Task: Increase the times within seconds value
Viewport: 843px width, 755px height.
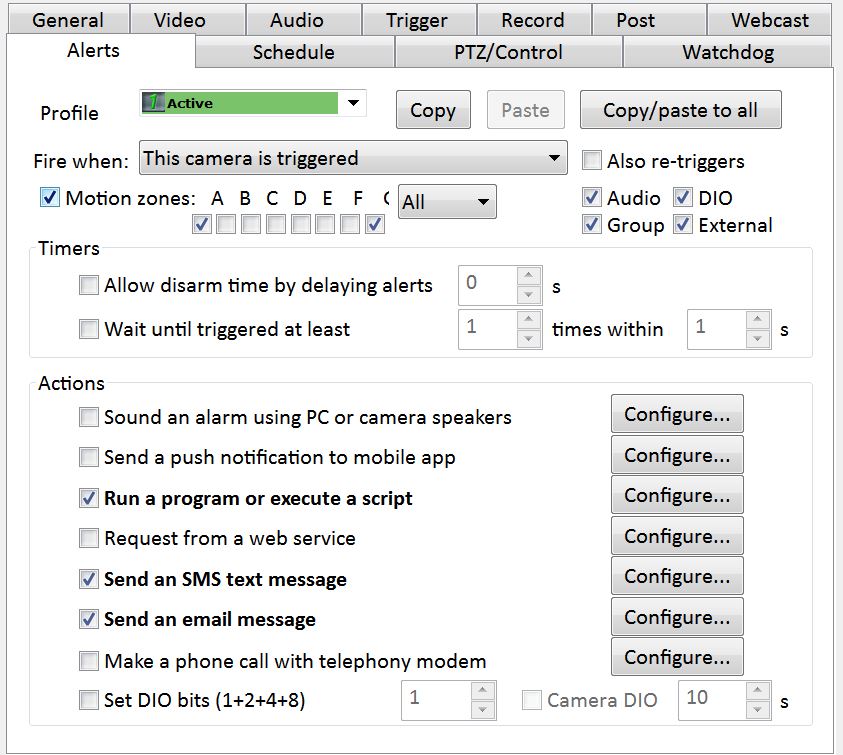Action: [x=758, y=320]
